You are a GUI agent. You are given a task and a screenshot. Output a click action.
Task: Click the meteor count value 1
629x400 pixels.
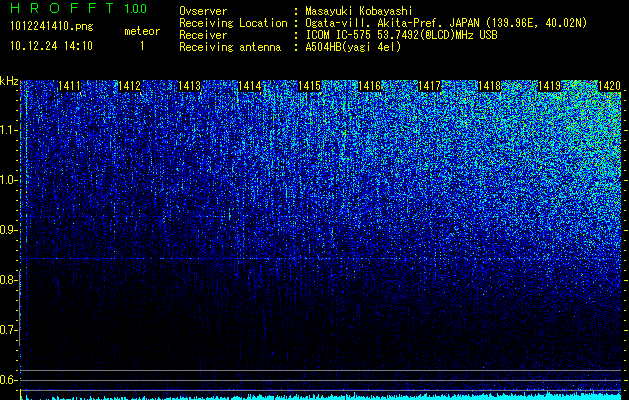click(x=142, y=46)
